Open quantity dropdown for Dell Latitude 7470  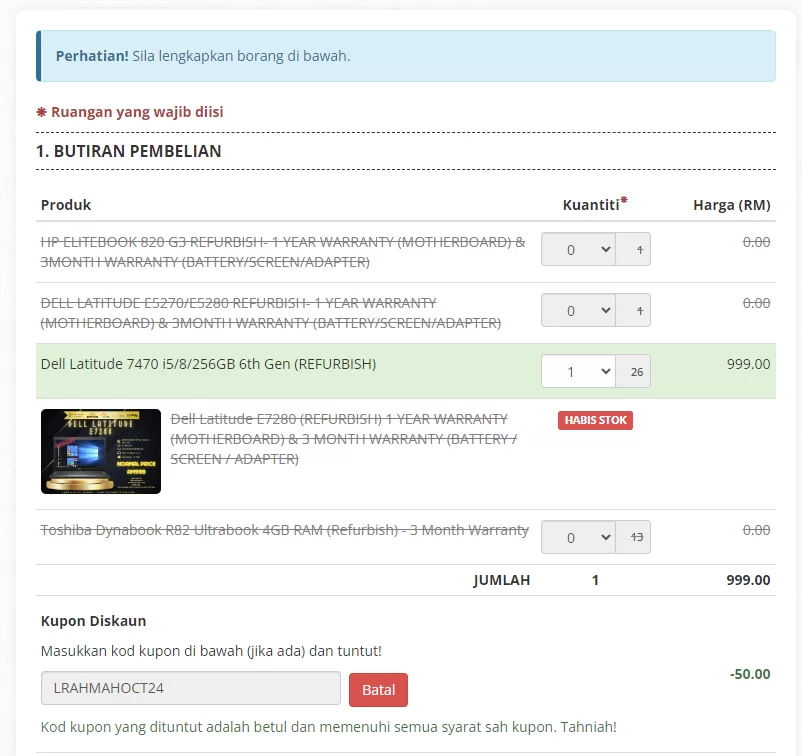(x=578, y=371)
